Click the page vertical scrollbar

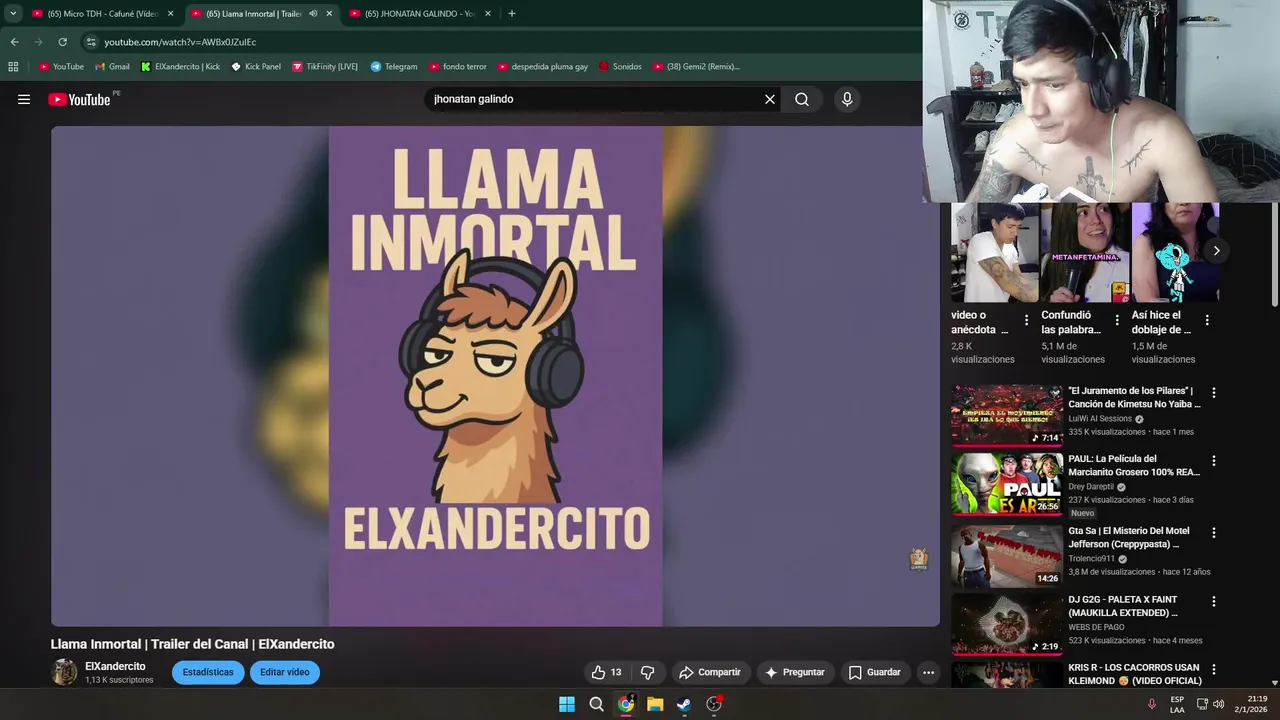1274,256
